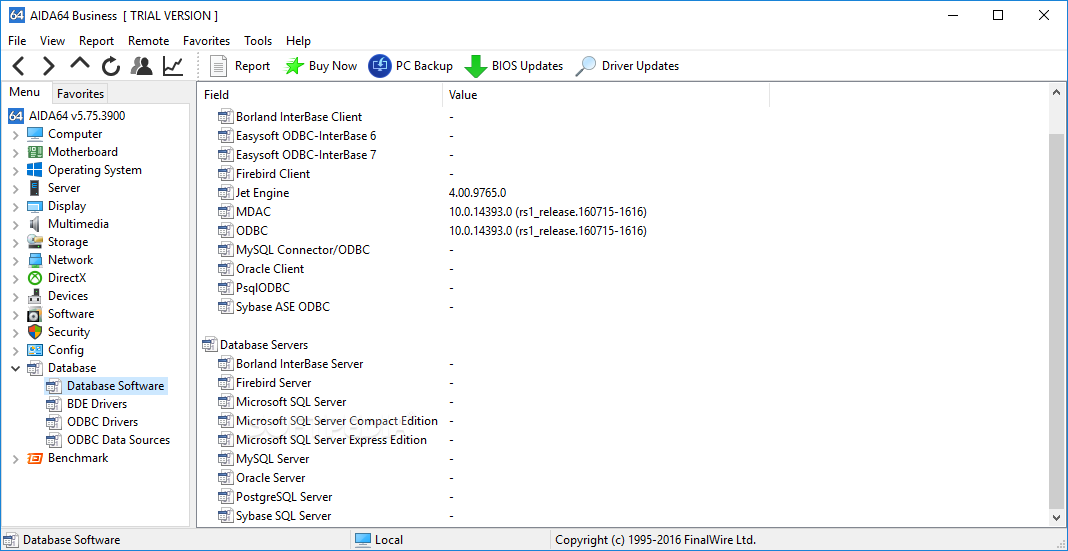Click the AIDA64 v5.75.3900 root icon
Viewport: 1068px width, 551px height.
click(x=16, y=116)
